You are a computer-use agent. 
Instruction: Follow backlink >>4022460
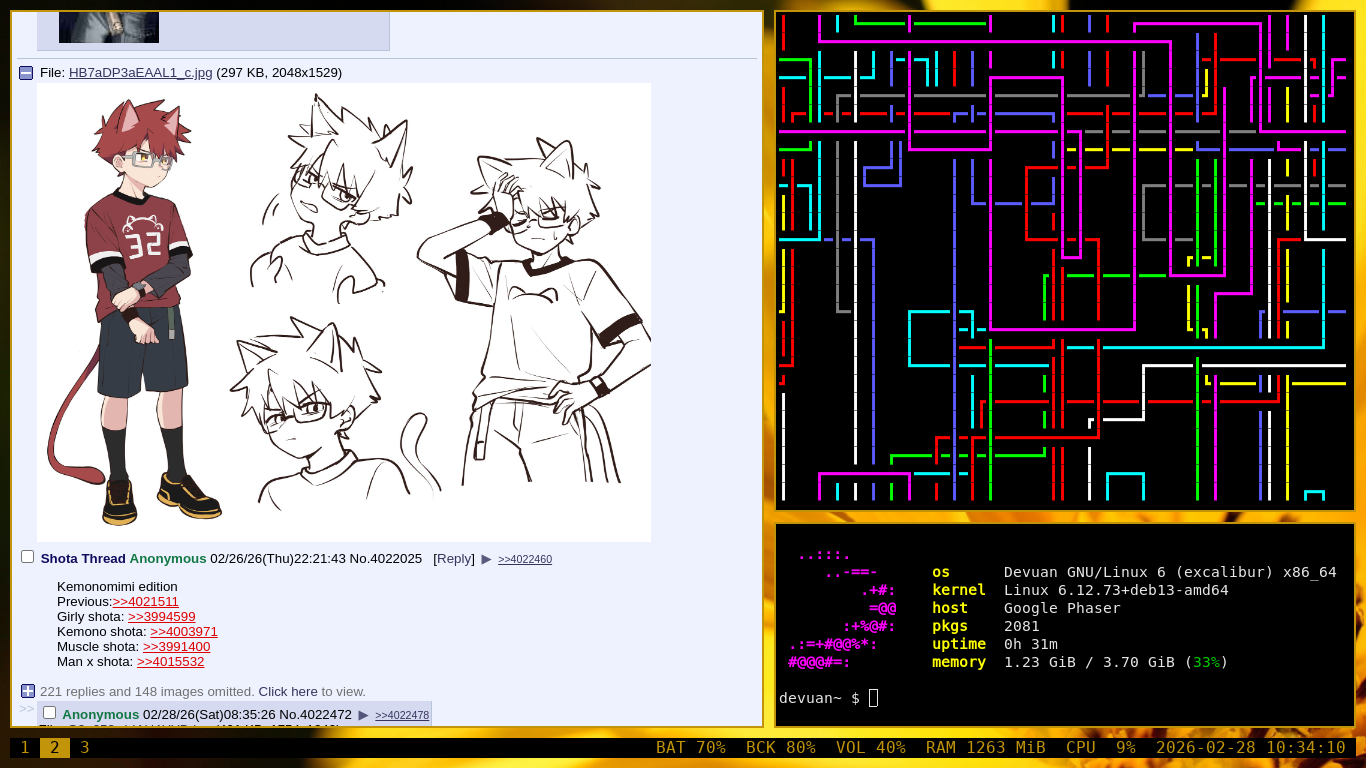point(525,559)
